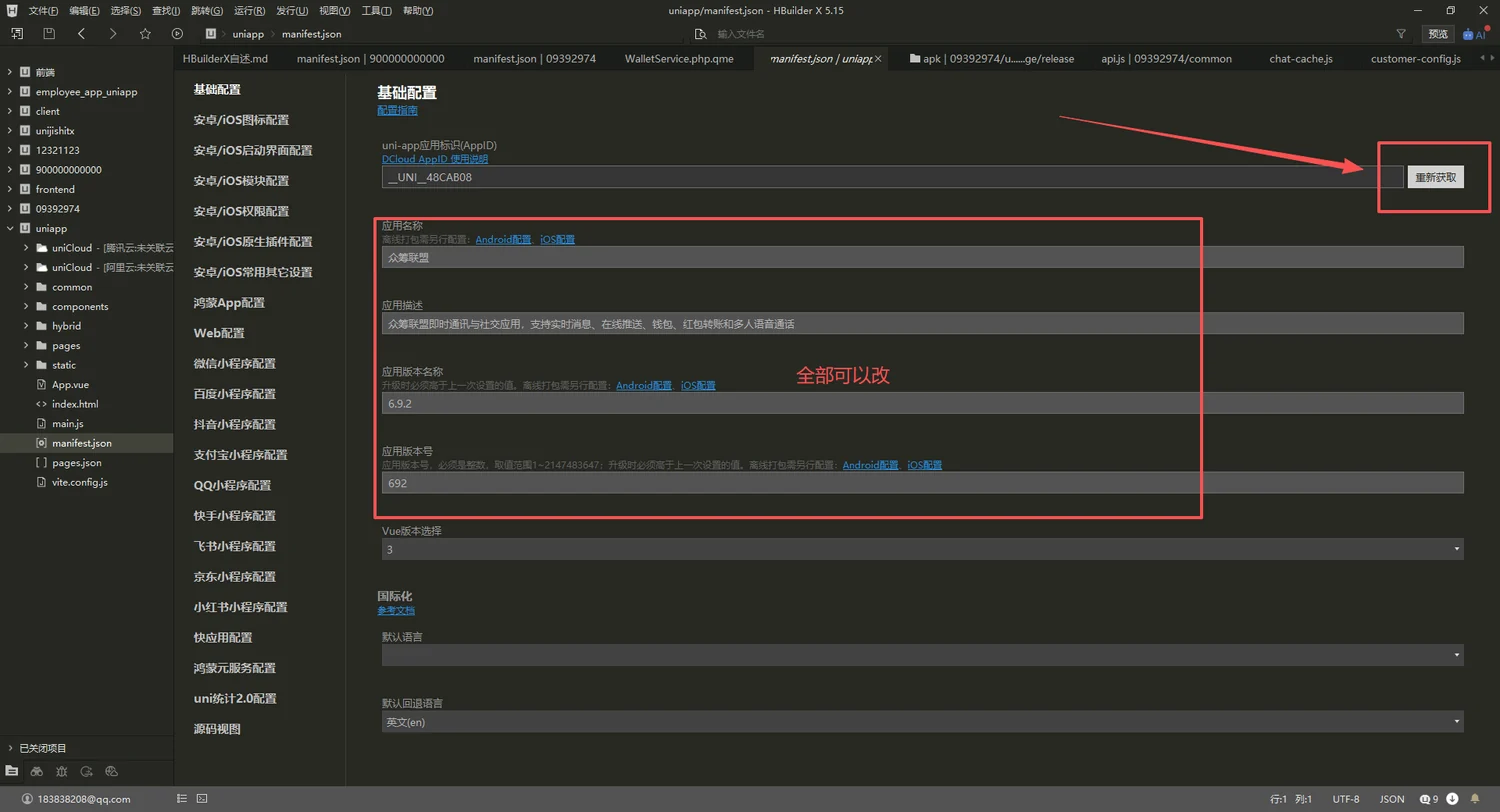Open the 发行(U) menu

pyautogui.click(x=292, y=11)
